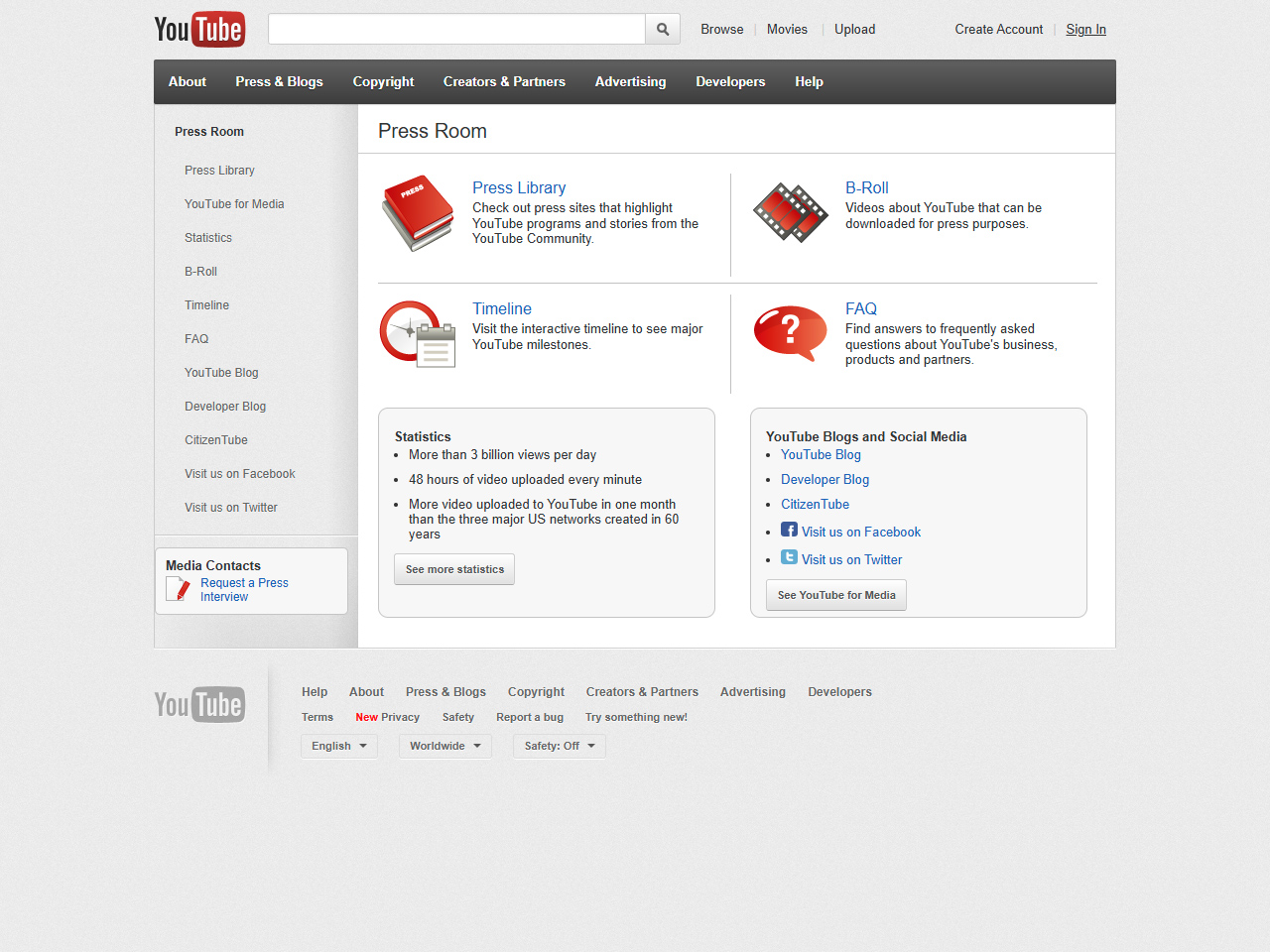Select Developer Blog in left sidebar
Viewport: 1270px width, 952px height.
(225, 407)
